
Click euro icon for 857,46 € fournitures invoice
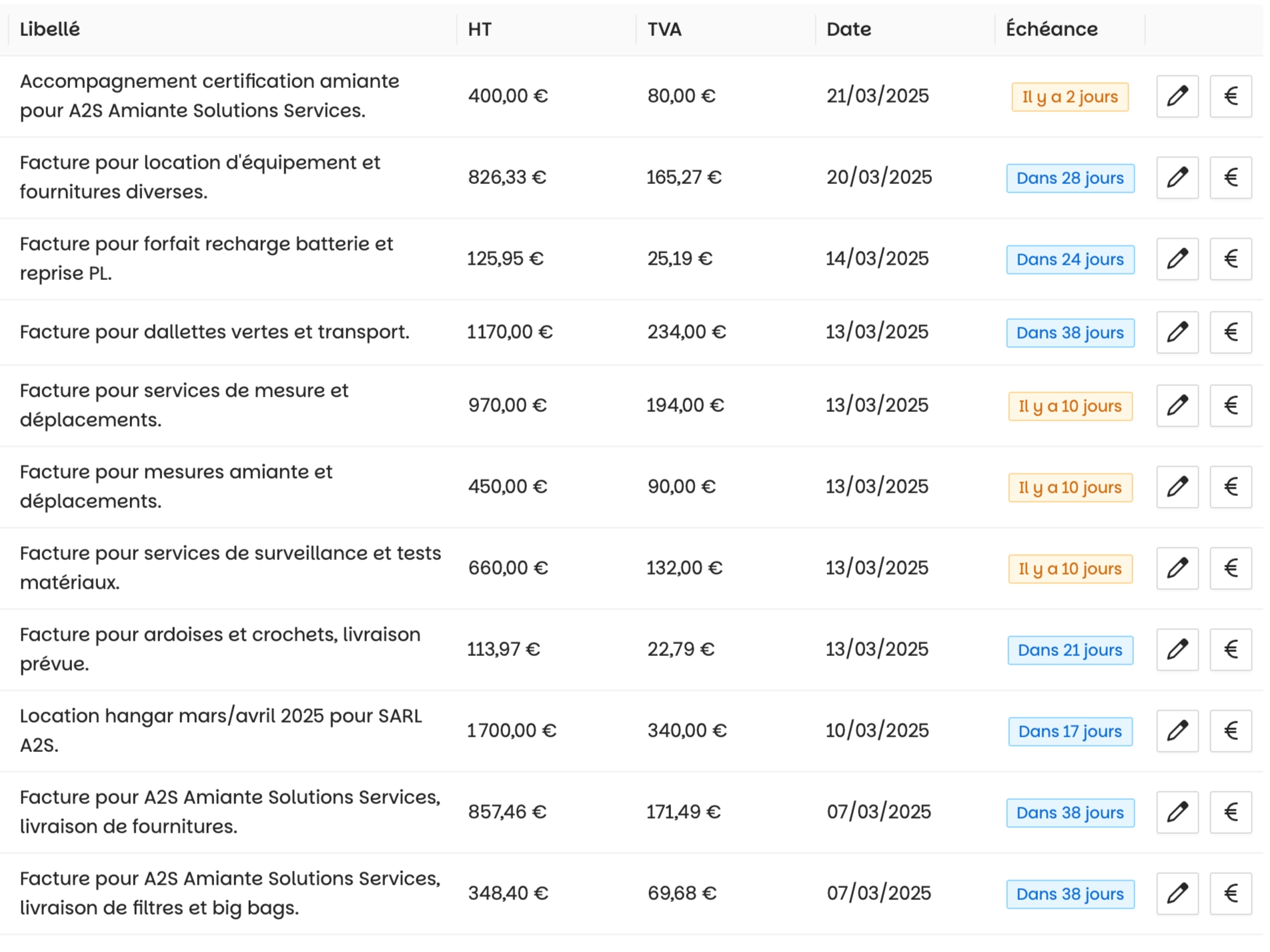point(1231,813)
